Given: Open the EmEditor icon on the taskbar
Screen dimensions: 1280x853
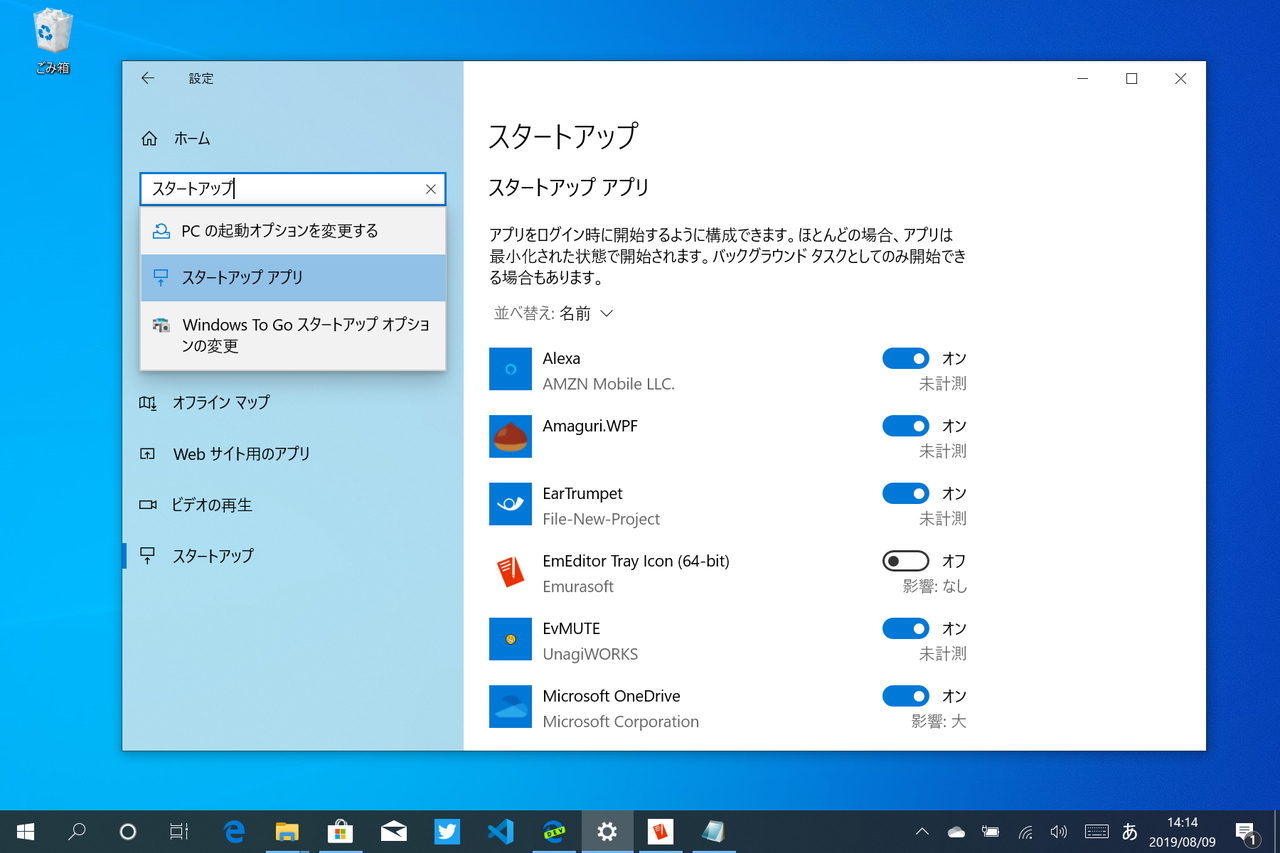Looking at the screenshot, I should click(660, 831).
